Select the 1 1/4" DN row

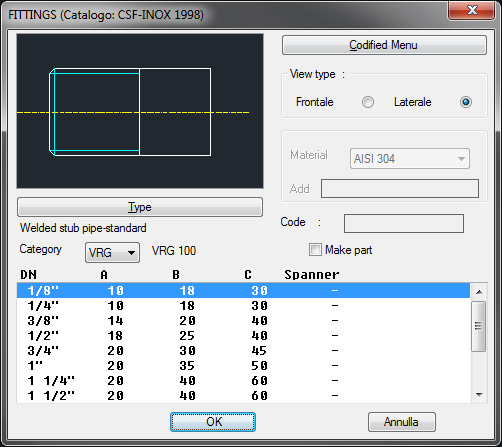(x=243, y=381)
